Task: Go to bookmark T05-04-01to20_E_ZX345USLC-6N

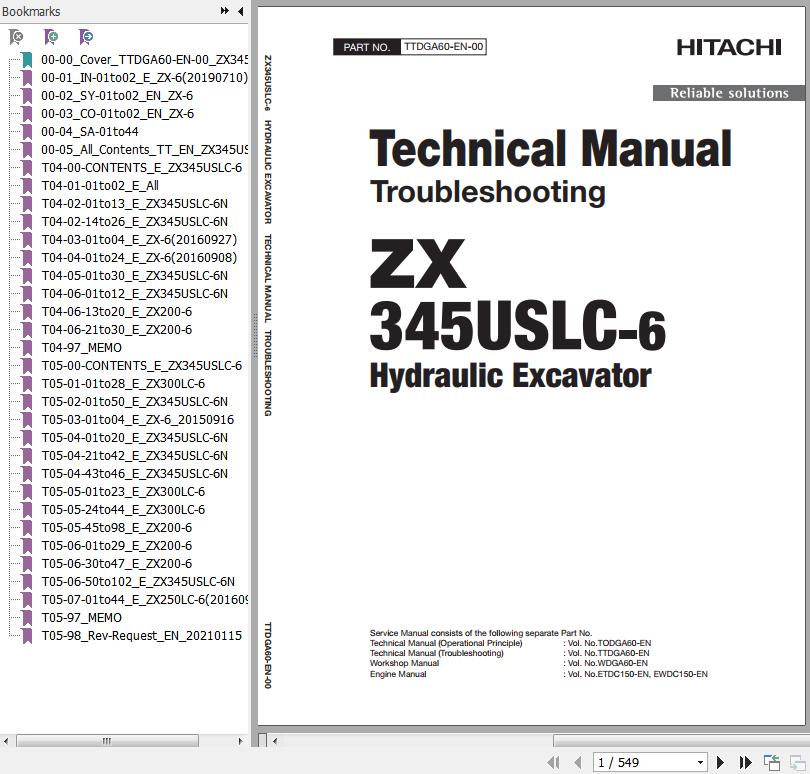Action: pyautogui.click(x=134, y=438)
